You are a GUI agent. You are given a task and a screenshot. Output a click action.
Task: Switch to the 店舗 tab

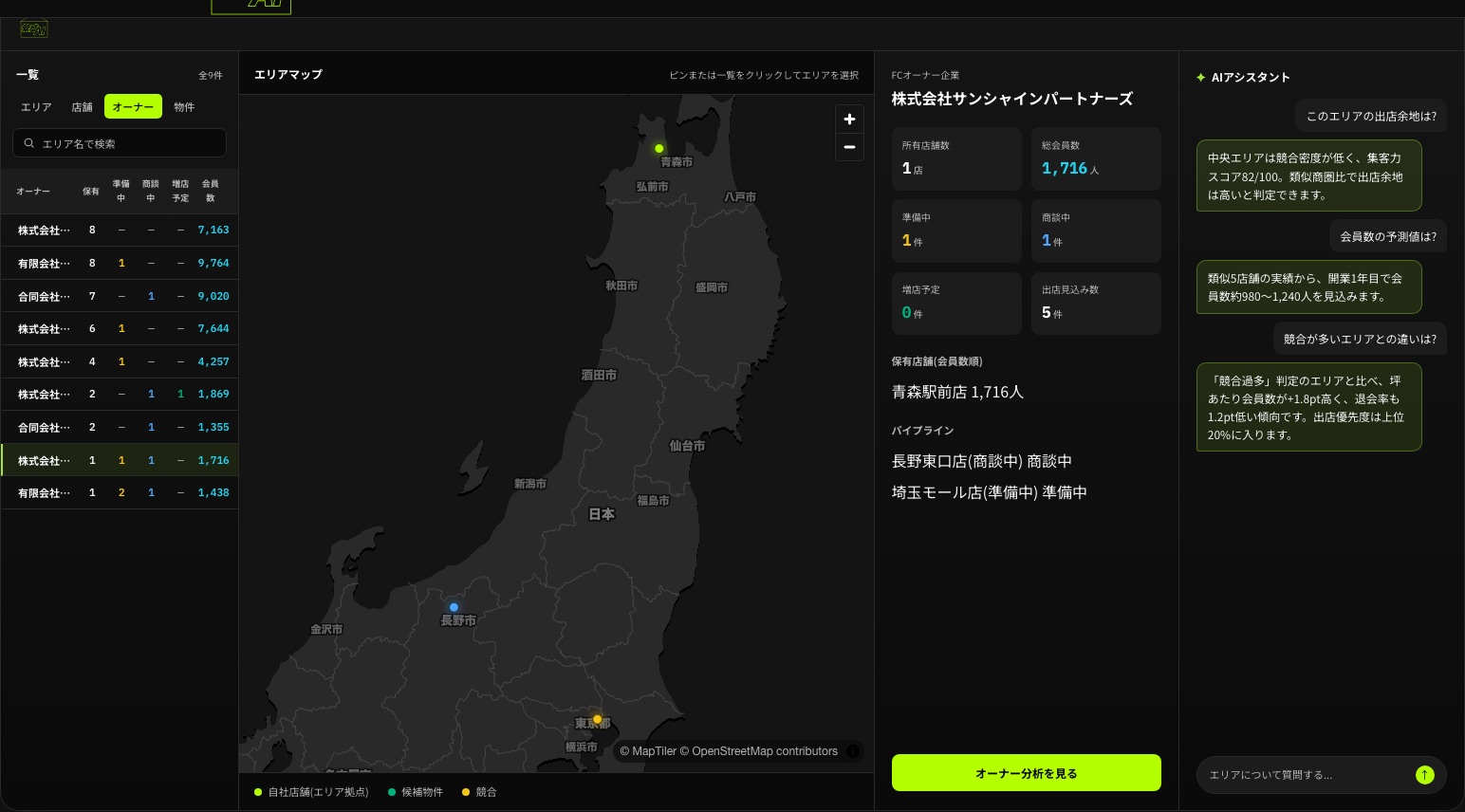(83, 107)
